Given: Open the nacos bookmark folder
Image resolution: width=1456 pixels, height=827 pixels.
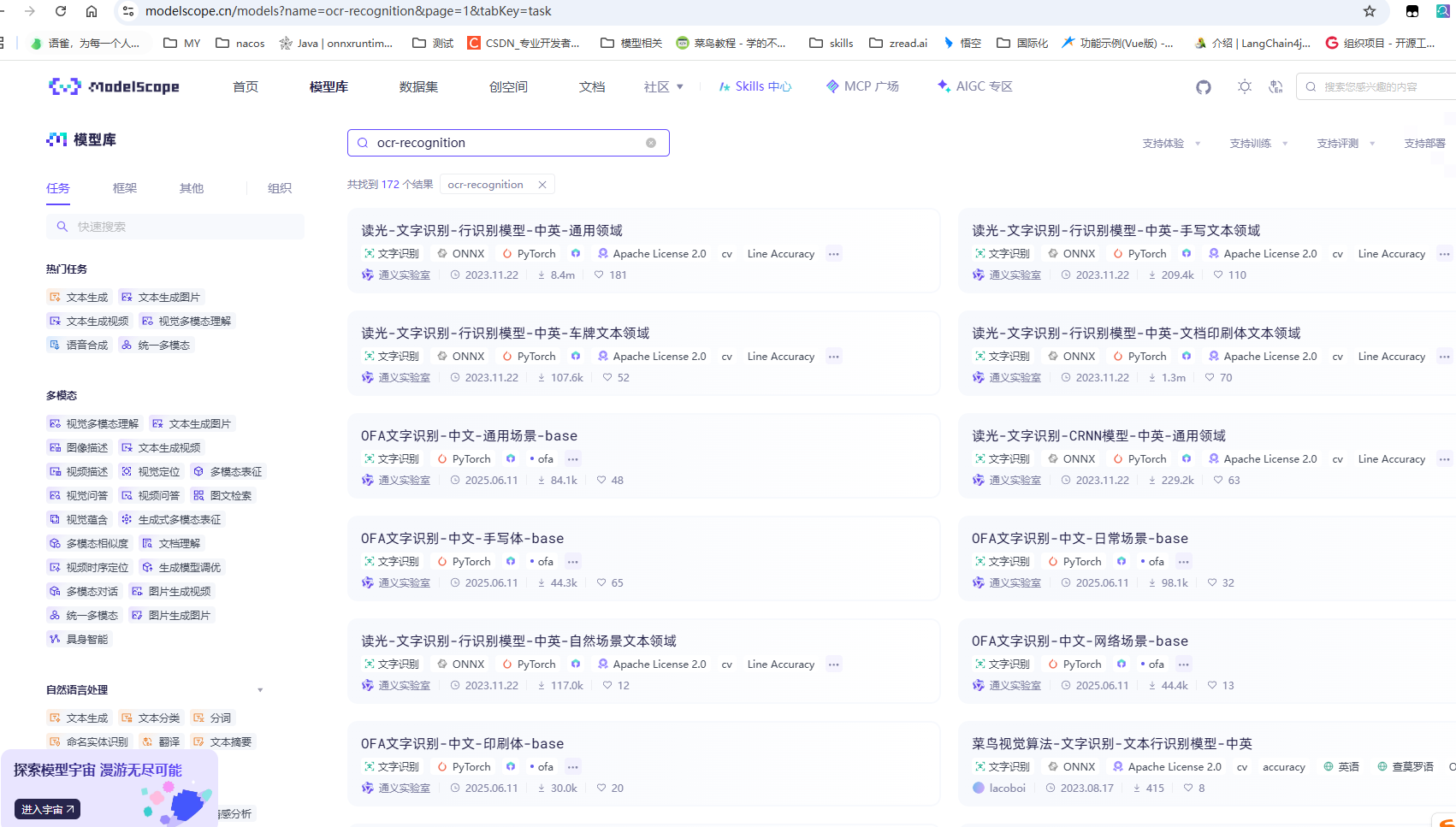Looking at the screenshot, I should pyautogui.click(x=240, y=43).
